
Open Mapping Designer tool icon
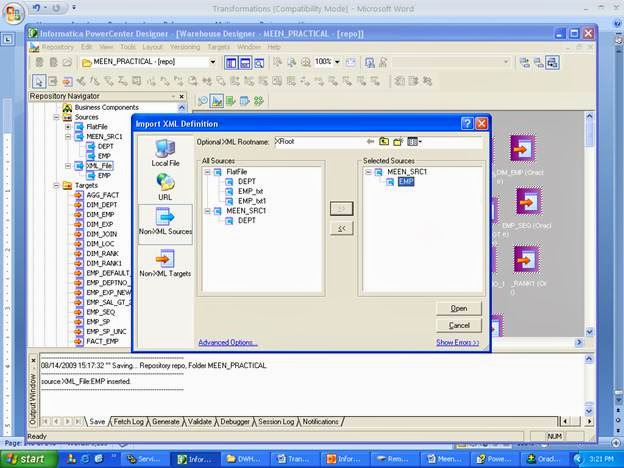click(259, 101)
